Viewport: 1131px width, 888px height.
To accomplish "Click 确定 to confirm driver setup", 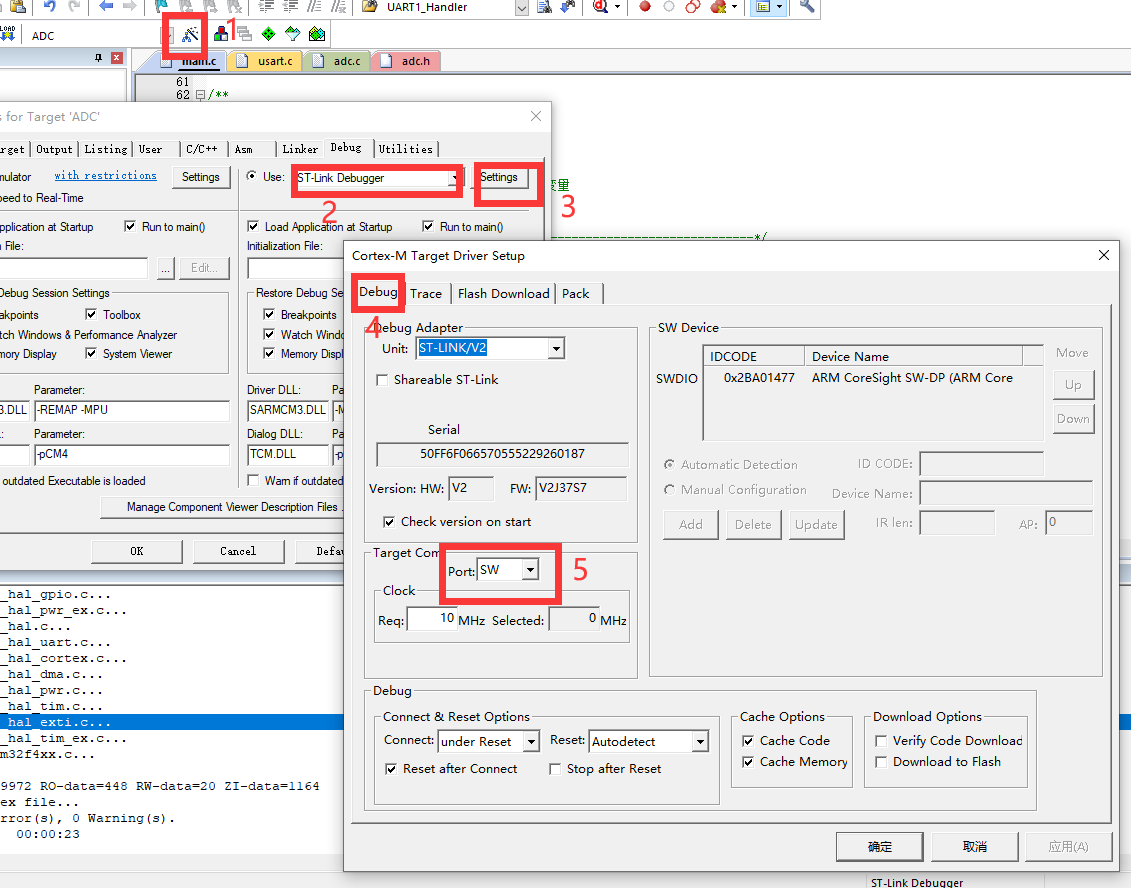I will coord(879,847).
